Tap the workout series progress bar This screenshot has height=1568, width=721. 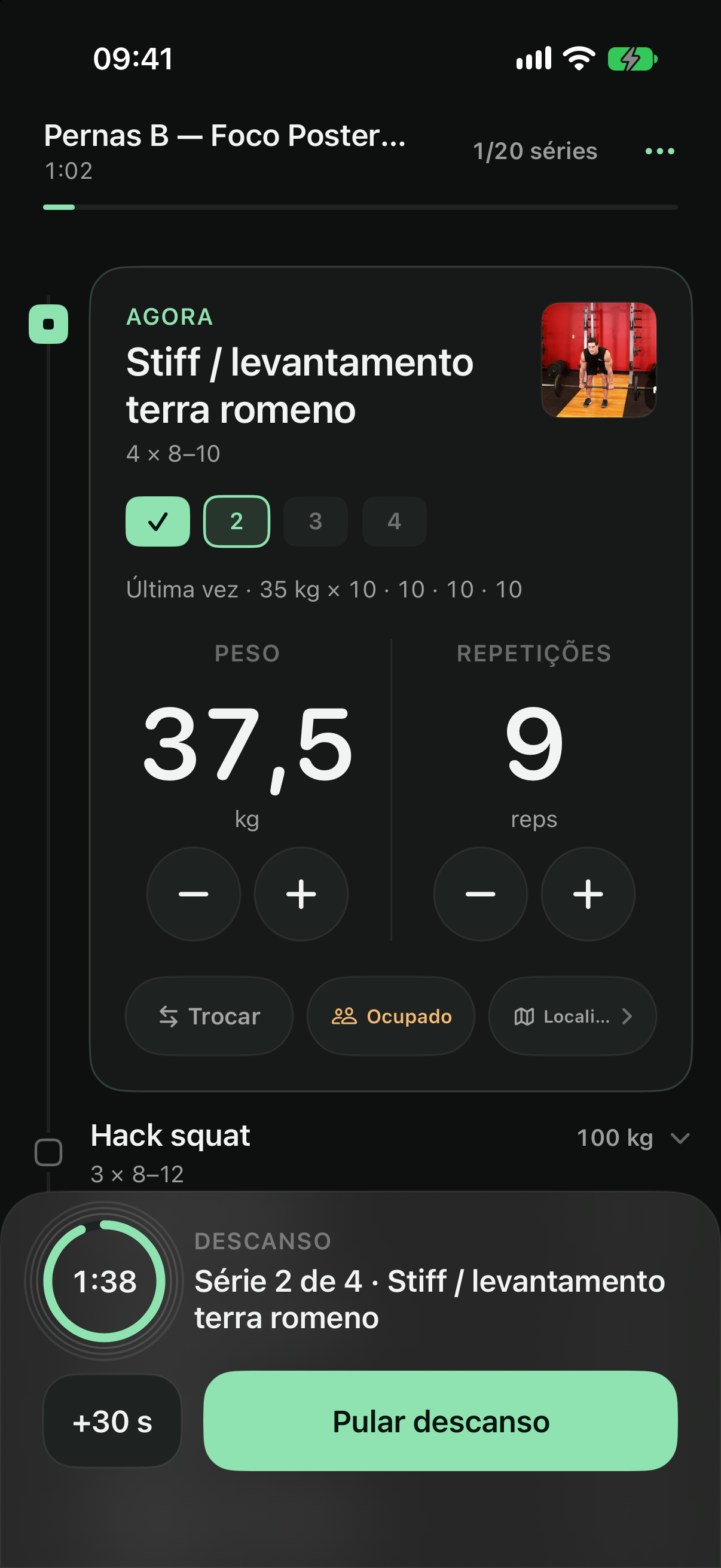coord(360,207)
